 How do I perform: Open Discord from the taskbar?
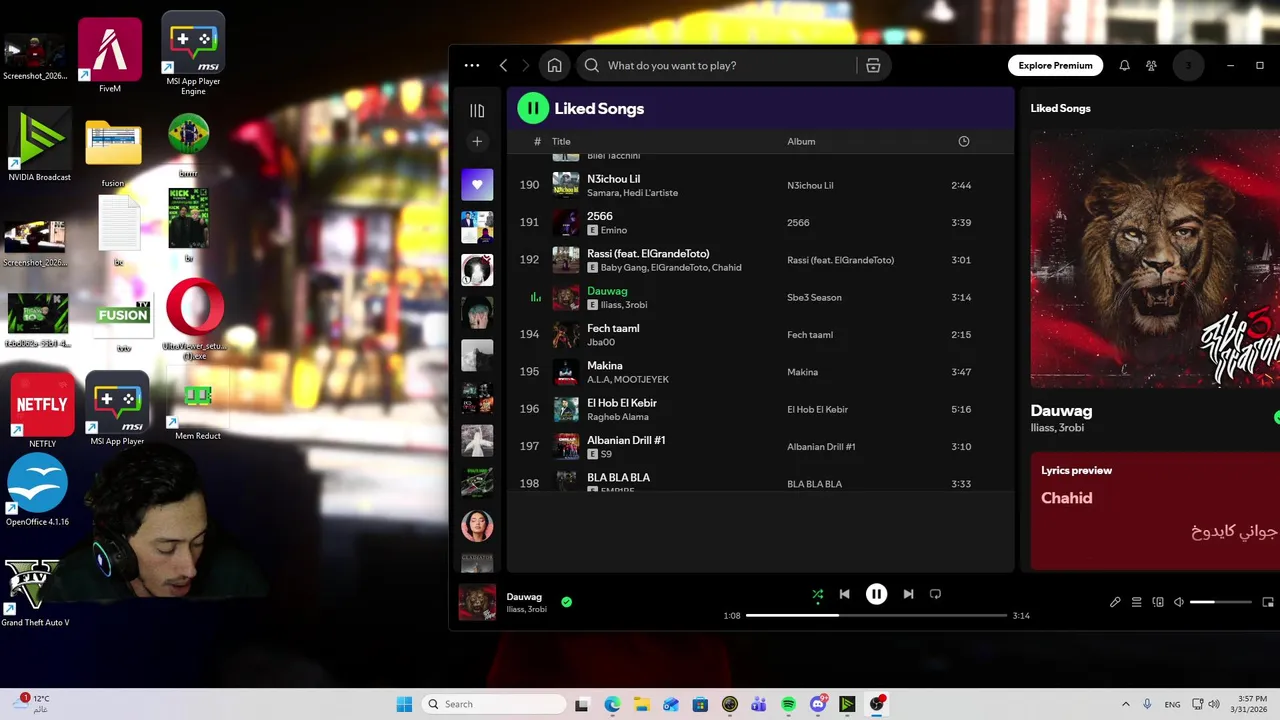point(818,704)
